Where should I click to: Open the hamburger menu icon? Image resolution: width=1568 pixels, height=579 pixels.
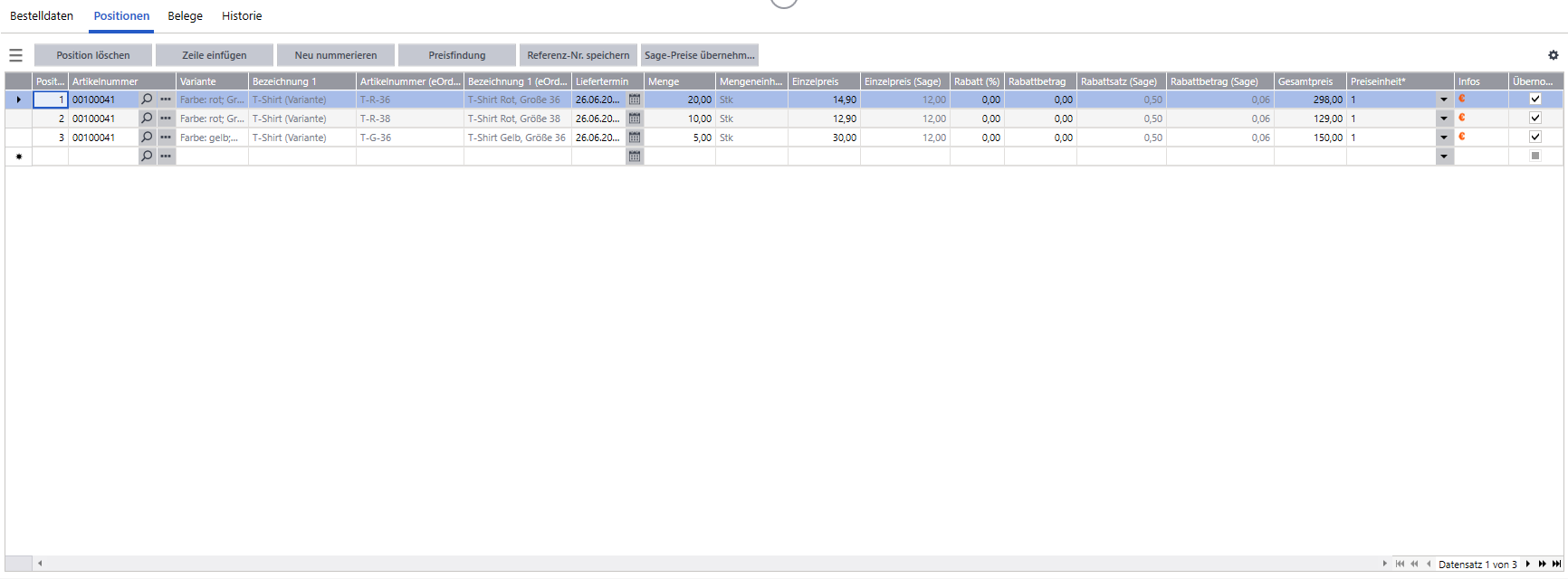pyautogui.click(x=15, y=55)
